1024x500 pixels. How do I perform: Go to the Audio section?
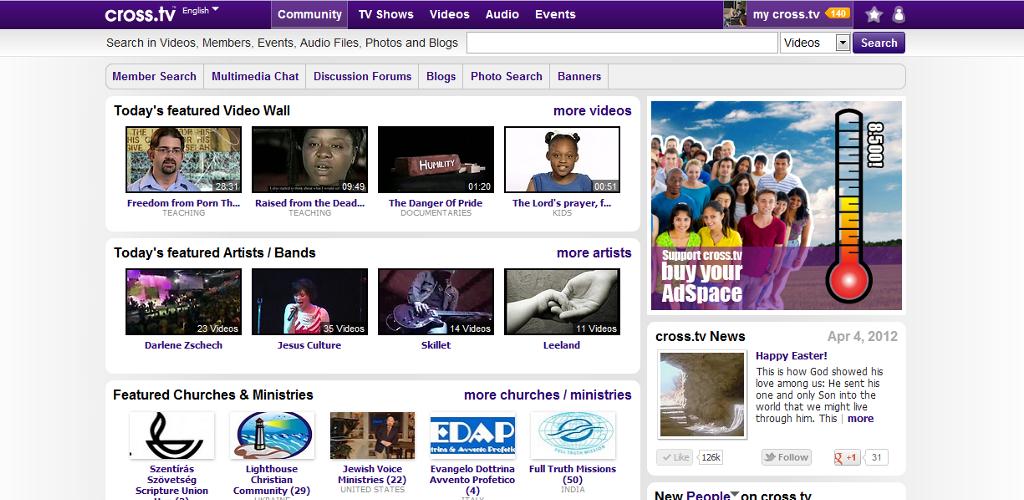click(502, 14)
